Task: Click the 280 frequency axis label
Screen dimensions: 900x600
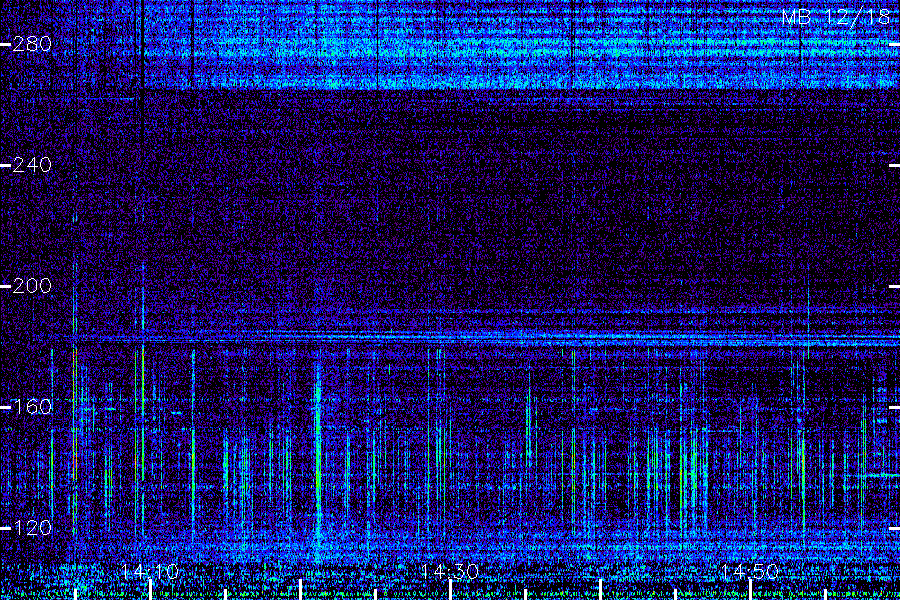Action: [x=32, y=44]
